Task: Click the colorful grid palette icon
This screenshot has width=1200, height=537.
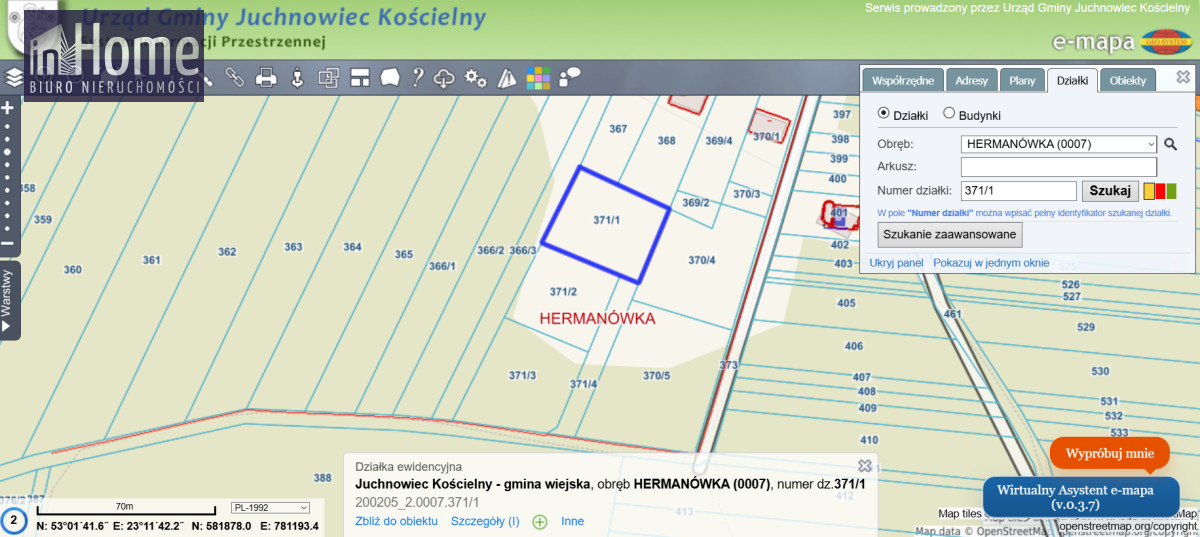Action: (x=539, y=78)
